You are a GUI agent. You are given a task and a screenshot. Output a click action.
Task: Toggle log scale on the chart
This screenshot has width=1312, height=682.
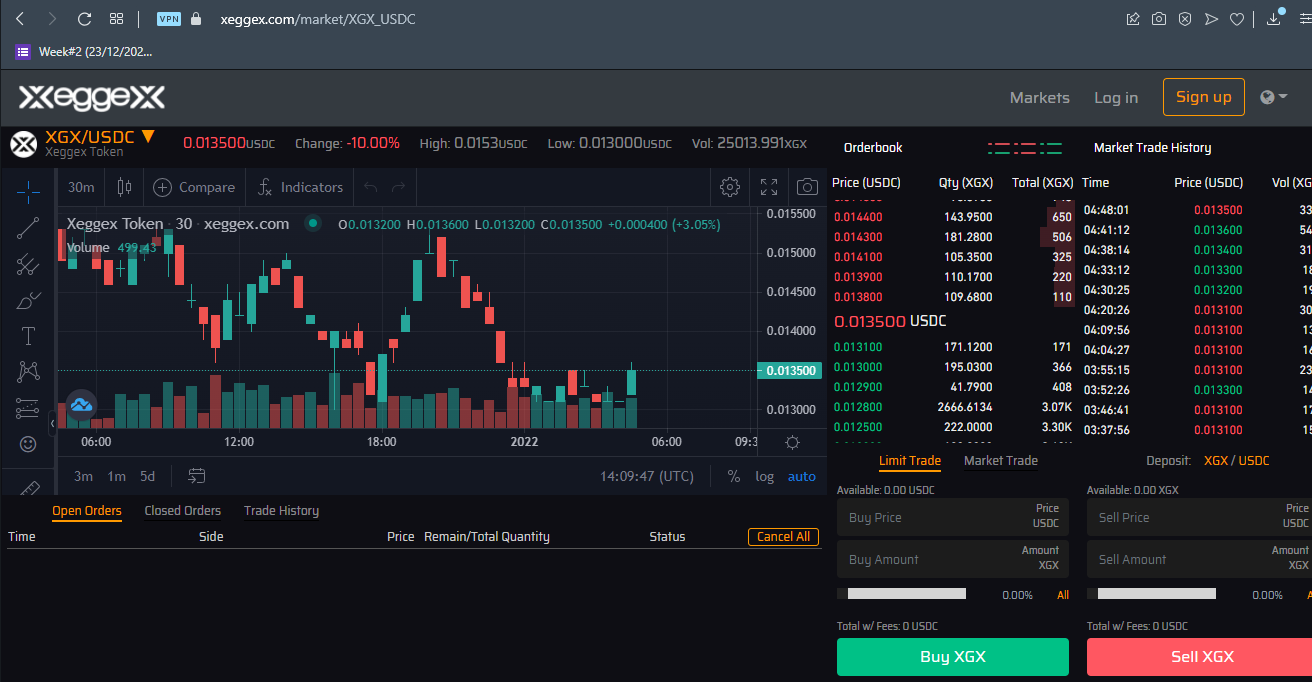point(764,476)
